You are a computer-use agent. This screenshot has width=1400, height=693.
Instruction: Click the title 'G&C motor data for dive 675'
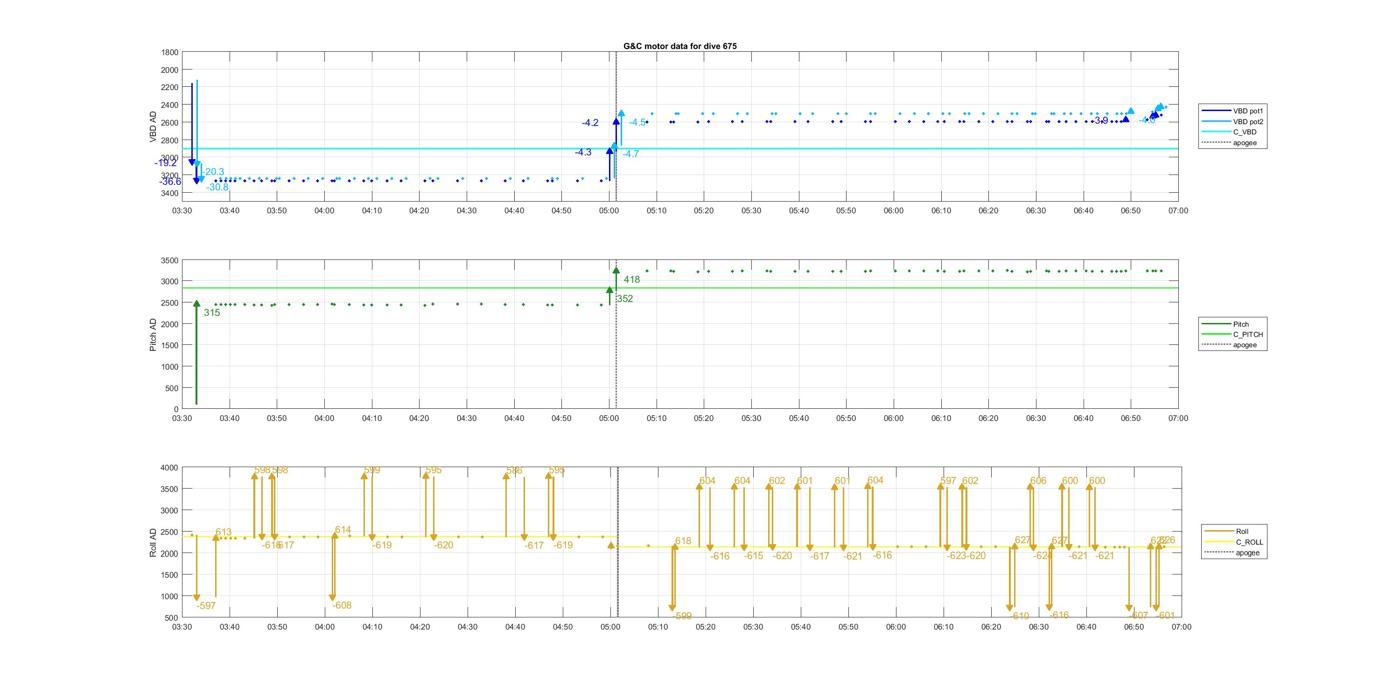[680, 46]
